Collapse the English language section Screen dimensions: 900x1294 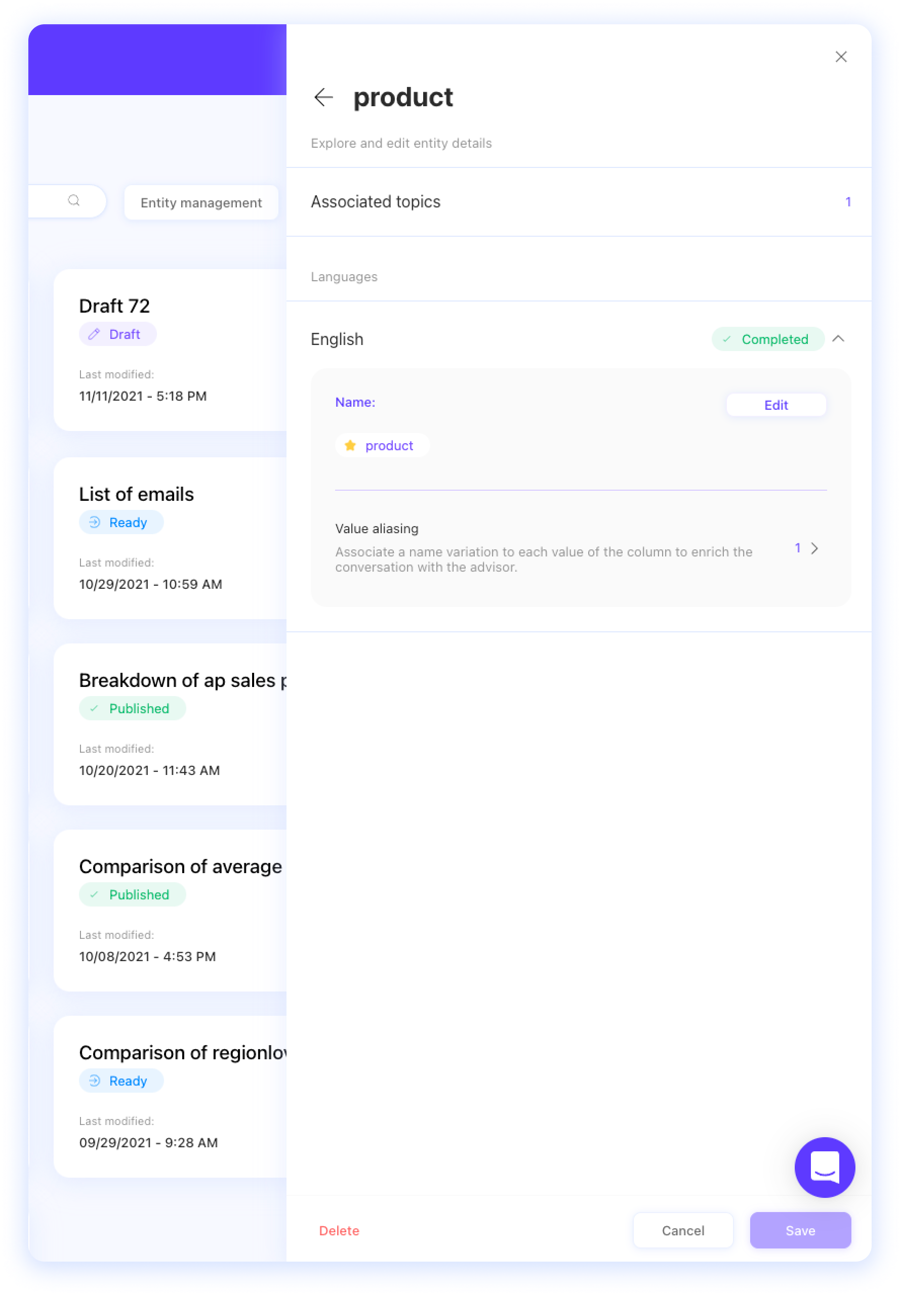coord(838,339)
